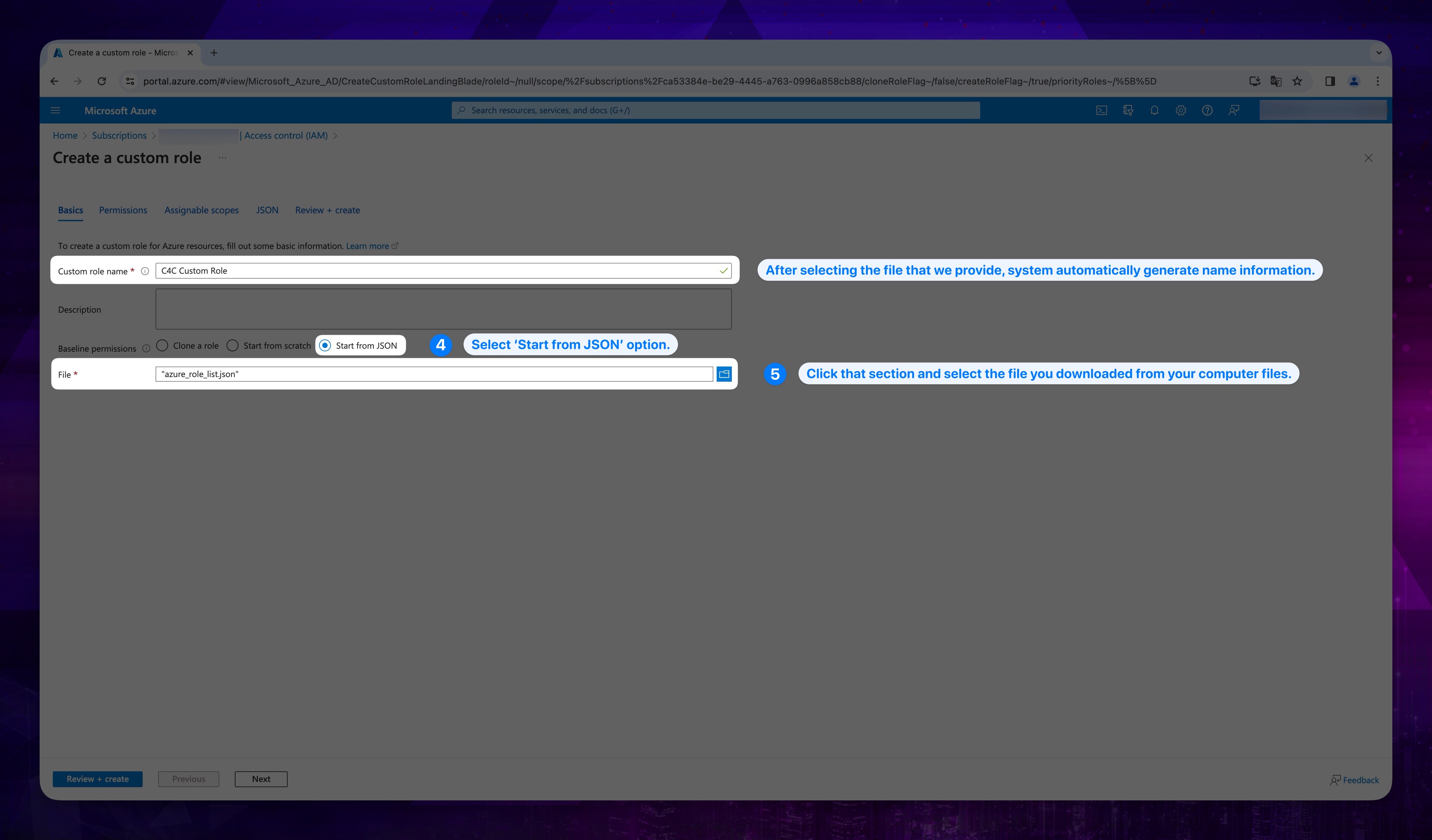Click the browser forward arrow
Screen dimensions: 1432x840
click(x=78, y=81)
